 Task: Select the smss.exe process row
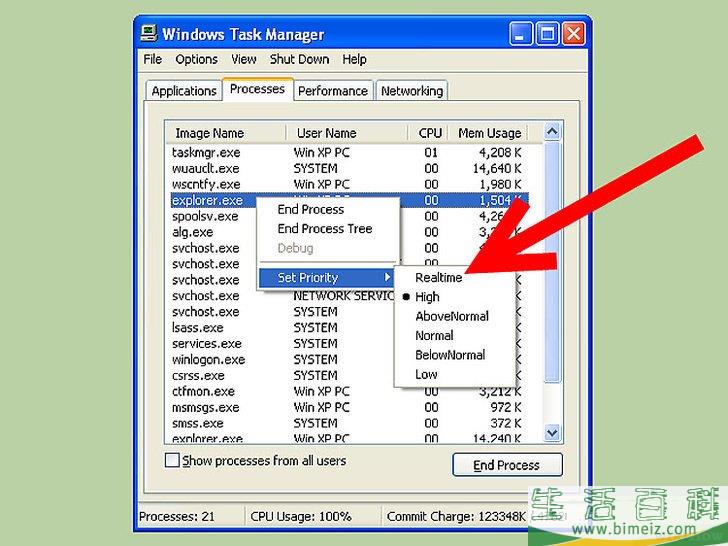click(x=349, y=423)
